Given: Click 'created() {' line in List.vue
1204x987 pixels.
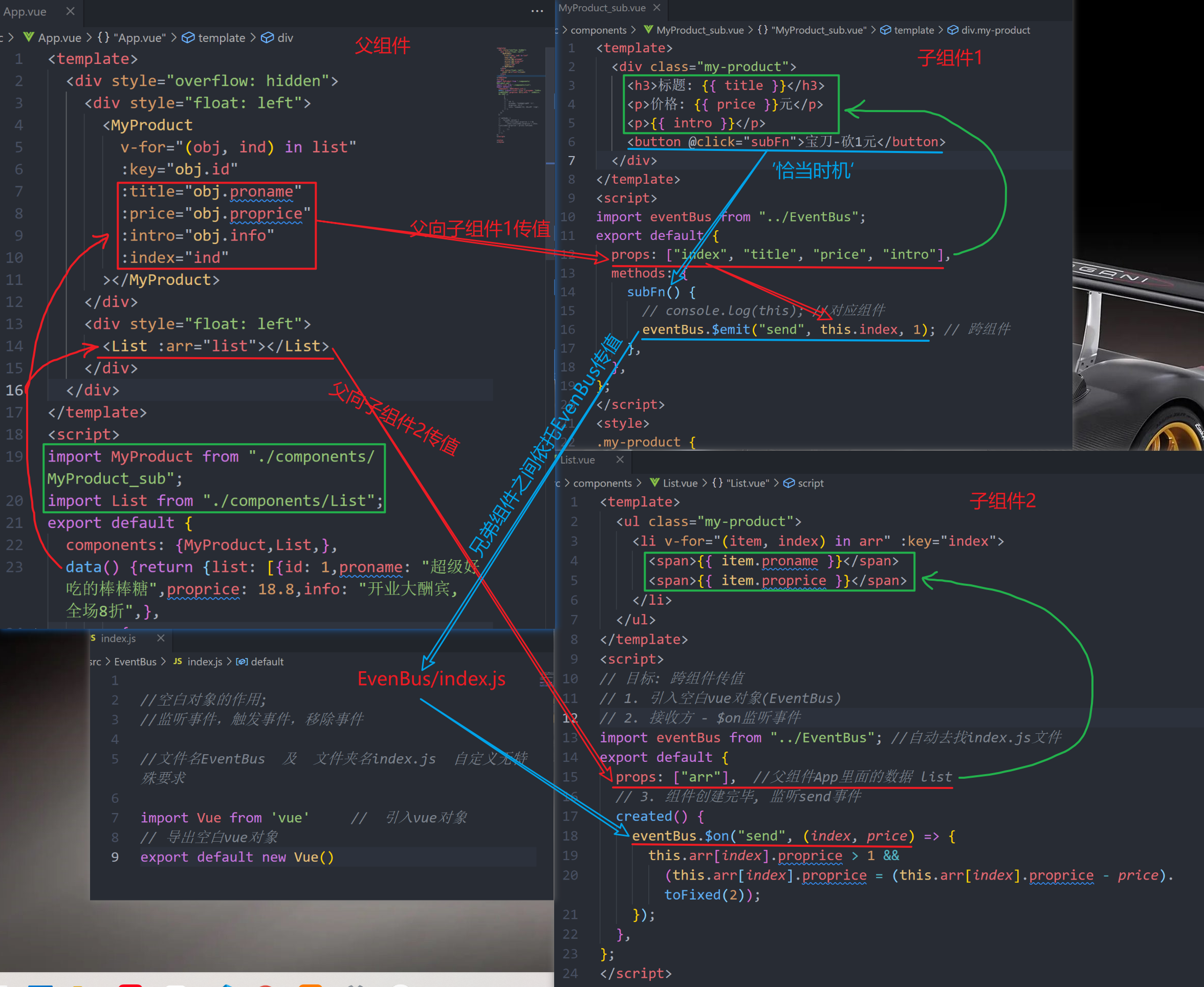Looking at the screenshot, I should click(660, 817).
